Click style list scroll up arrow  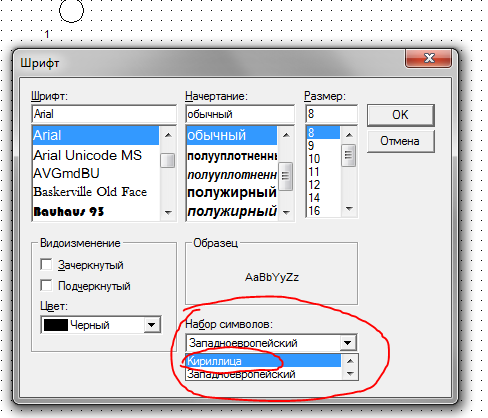[x=286, y=135]
